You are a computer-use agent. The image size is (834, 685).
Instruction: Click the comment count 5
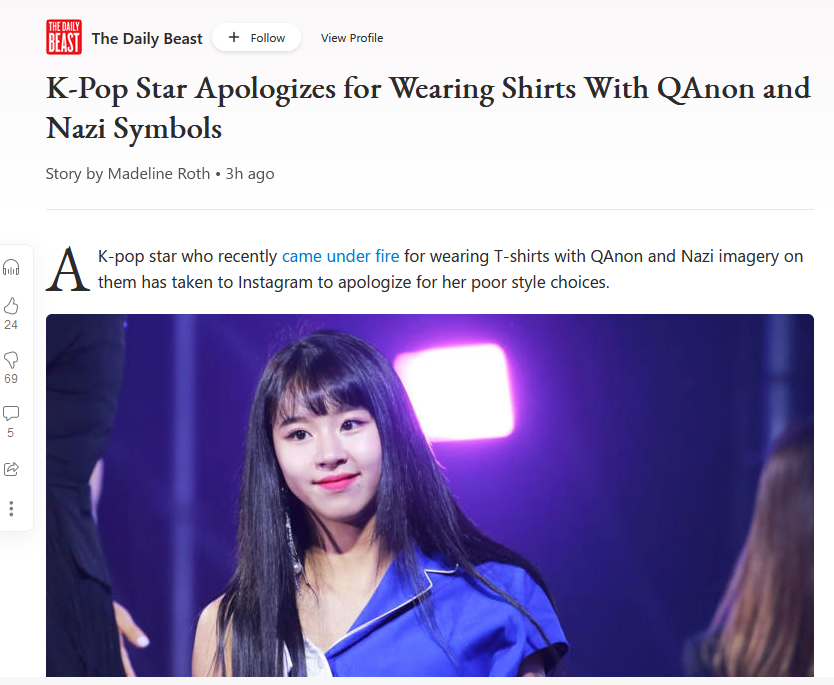[x=11, y=433]
